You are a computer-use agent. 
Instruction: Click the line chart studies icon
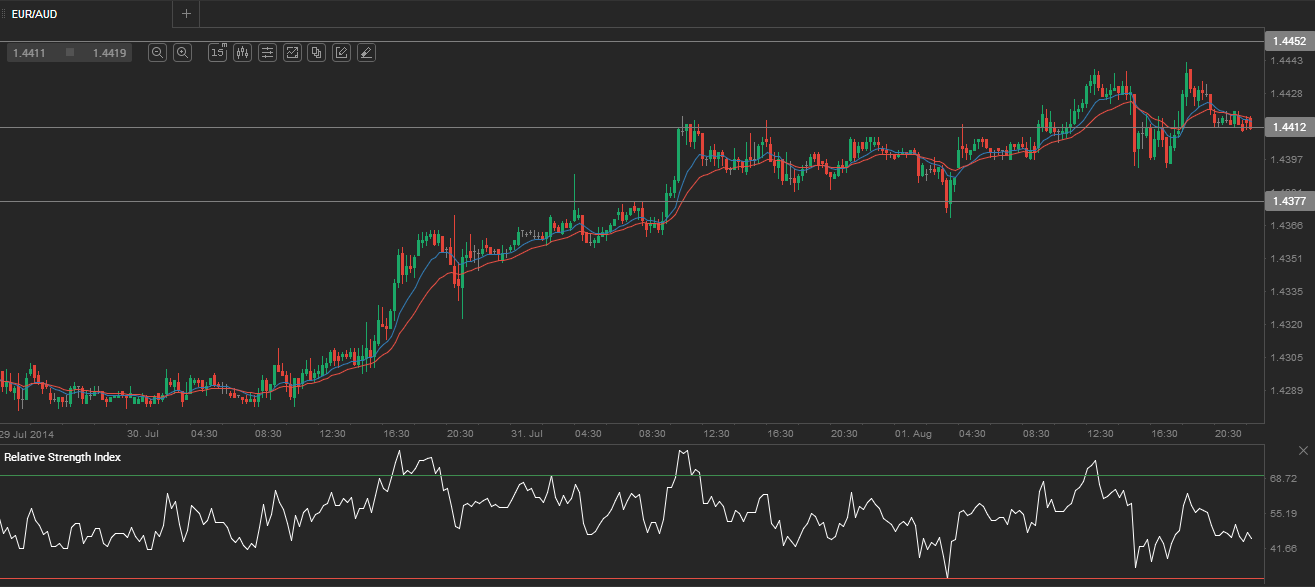[292, 53]
